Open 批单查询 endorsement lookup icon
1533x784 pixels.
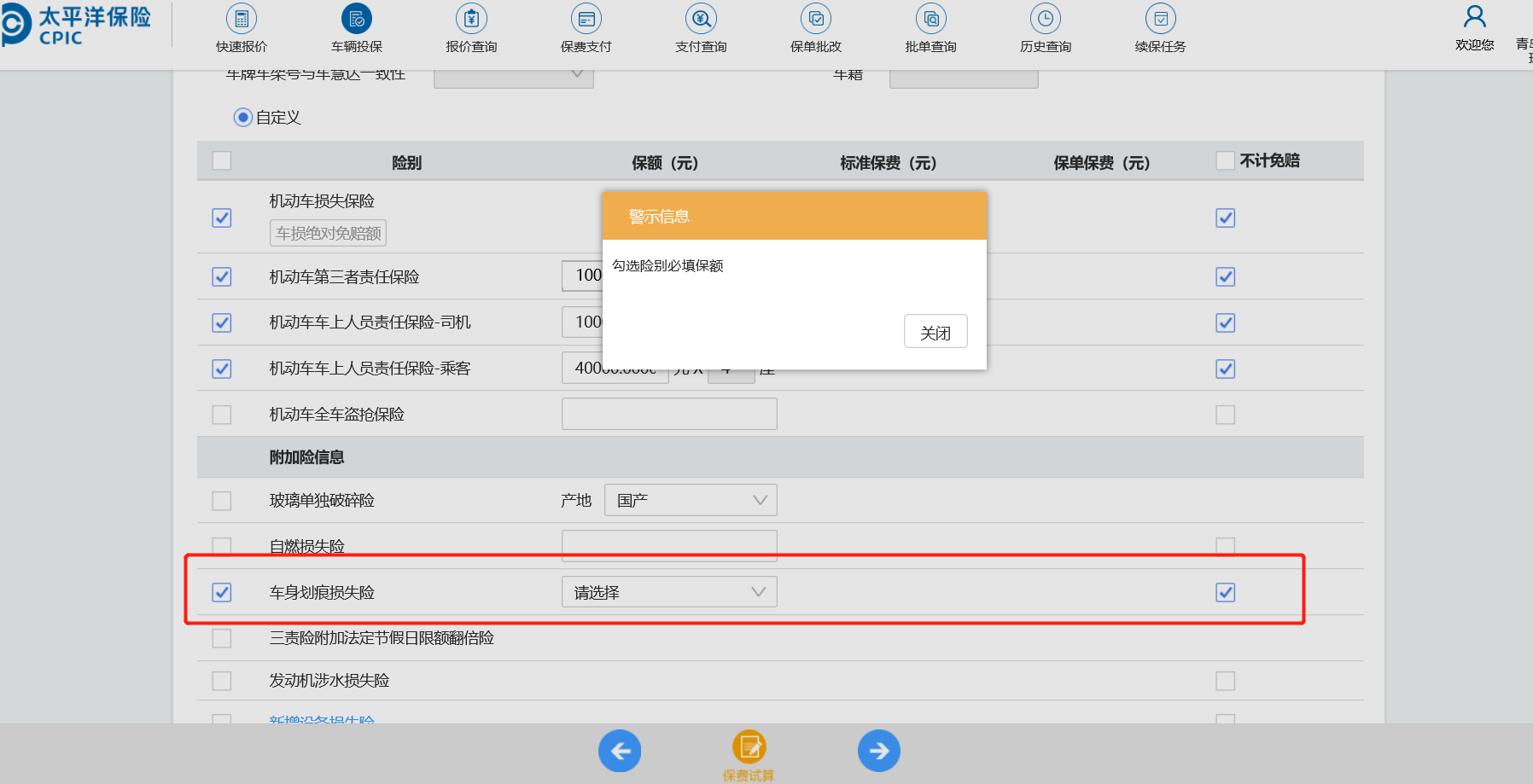pos(931,19)
